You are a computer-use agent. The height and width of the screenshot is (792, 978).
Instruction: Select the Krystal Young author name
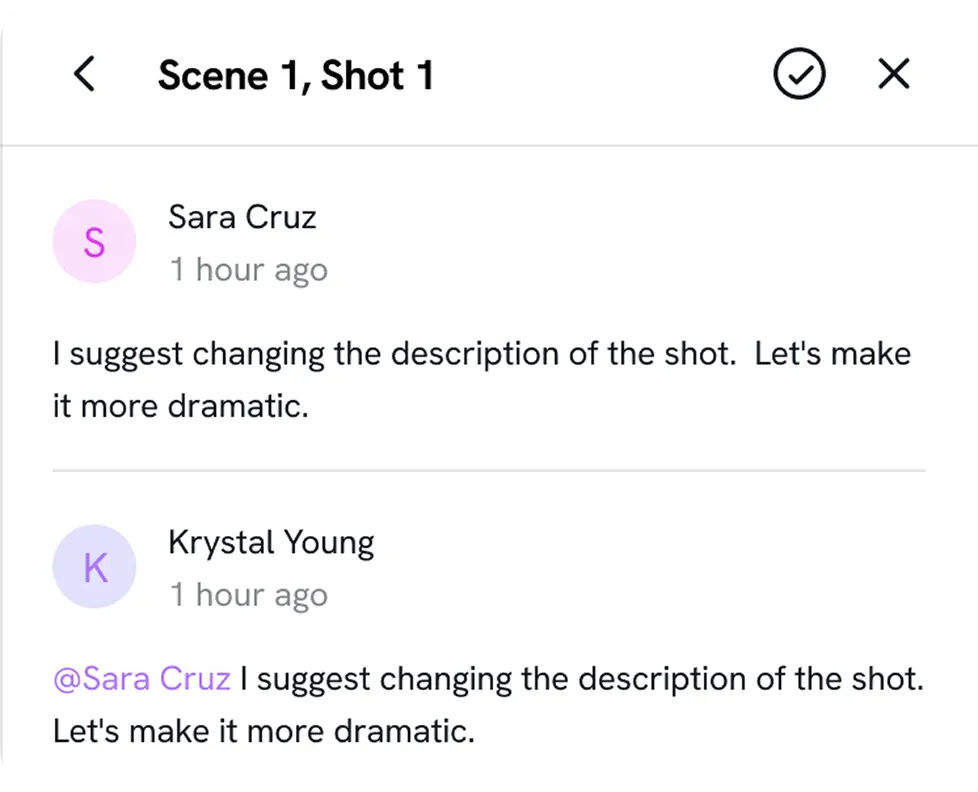click(x=271, y=543)
